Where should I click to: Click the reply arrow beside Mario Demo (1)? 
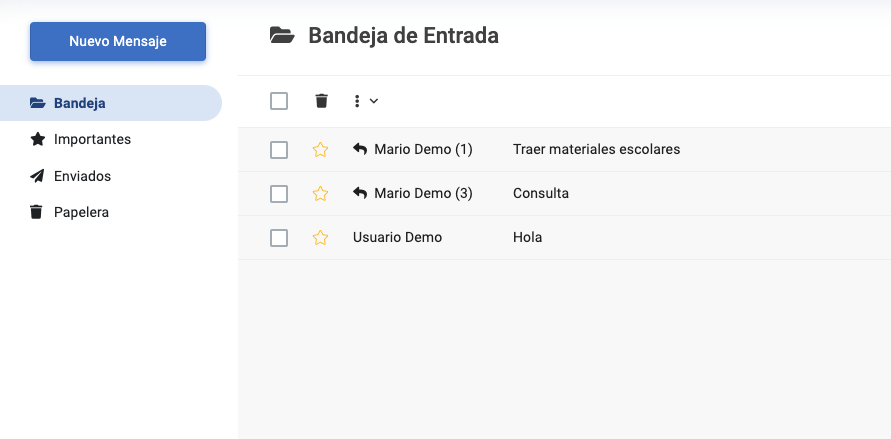tap(360, 149)
